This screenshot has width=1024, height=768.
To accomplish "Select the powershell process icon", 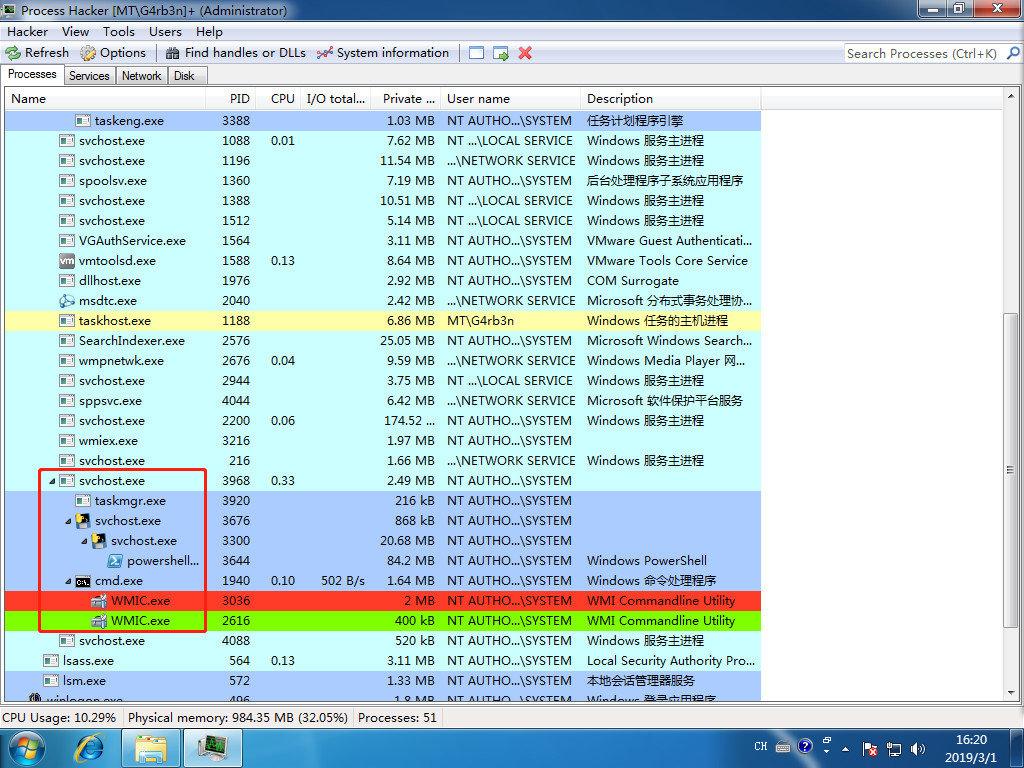I will pyautogui.click(x=115, y=561).
